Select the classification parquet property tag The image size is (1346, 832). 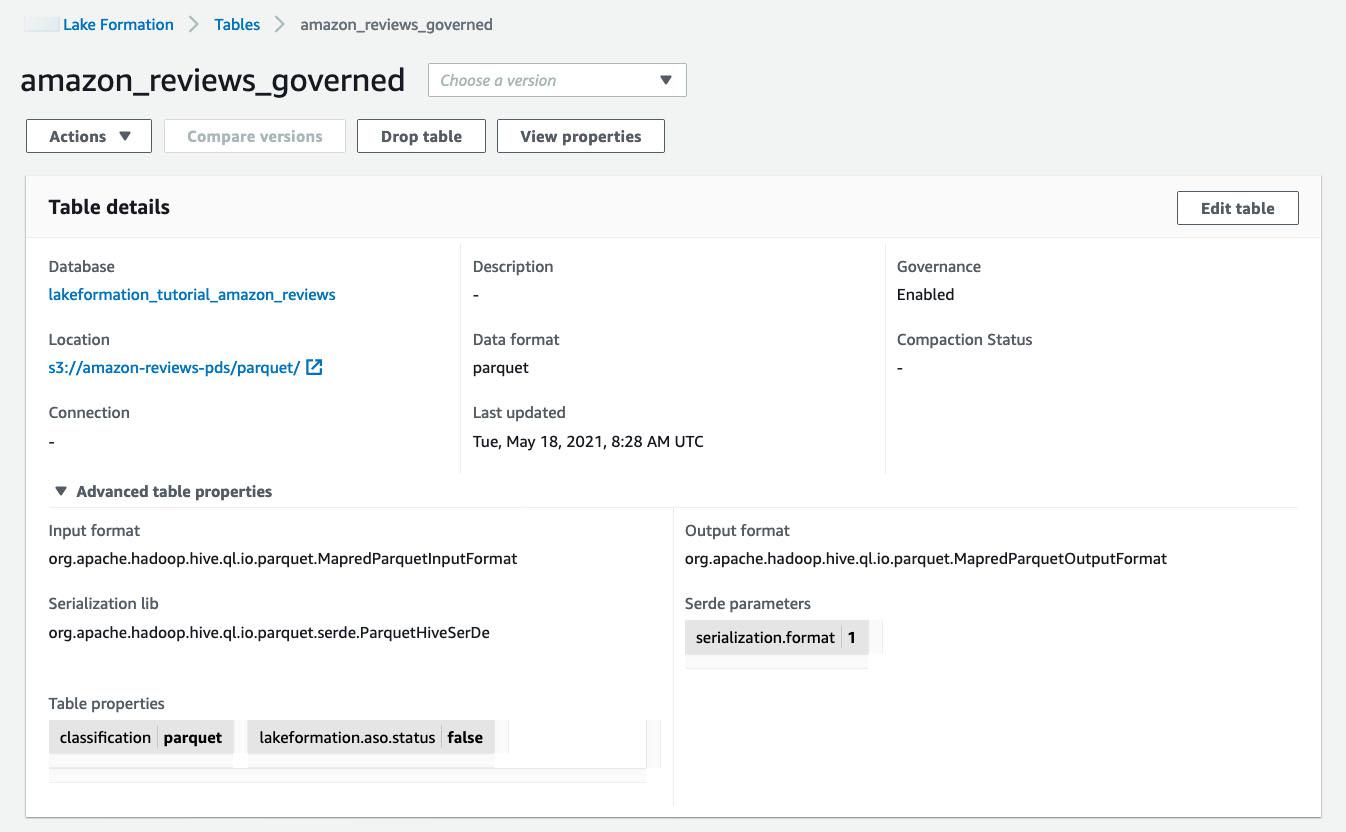tap(141, 737)
